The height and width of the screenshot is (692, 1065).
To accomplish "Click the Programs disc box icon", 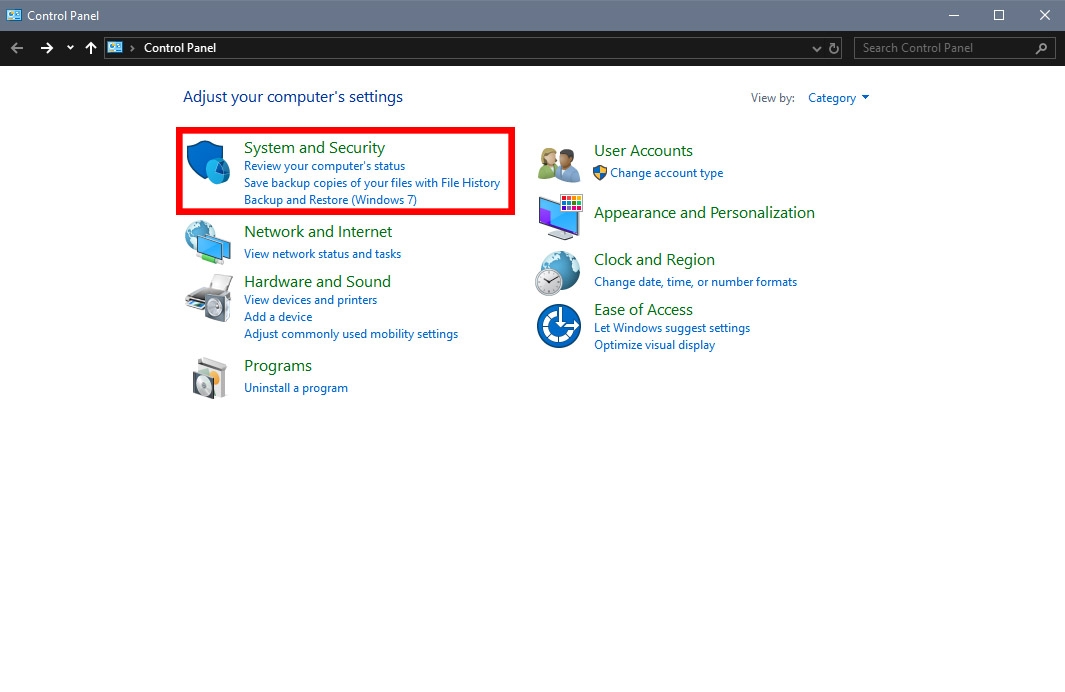I will 210,377.
